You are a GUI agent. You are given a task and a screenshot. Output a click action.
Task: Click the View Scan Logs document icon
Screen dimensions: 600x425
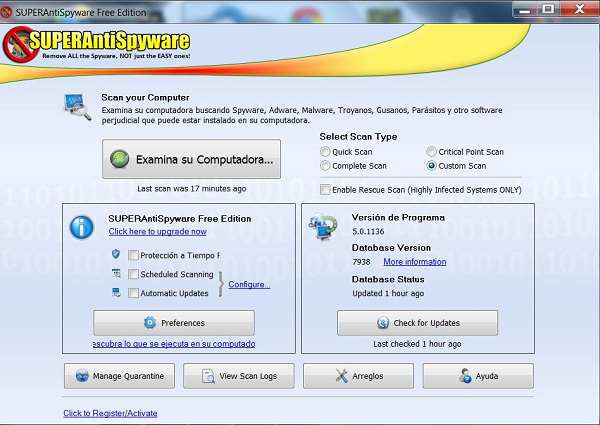pos(208,376)
